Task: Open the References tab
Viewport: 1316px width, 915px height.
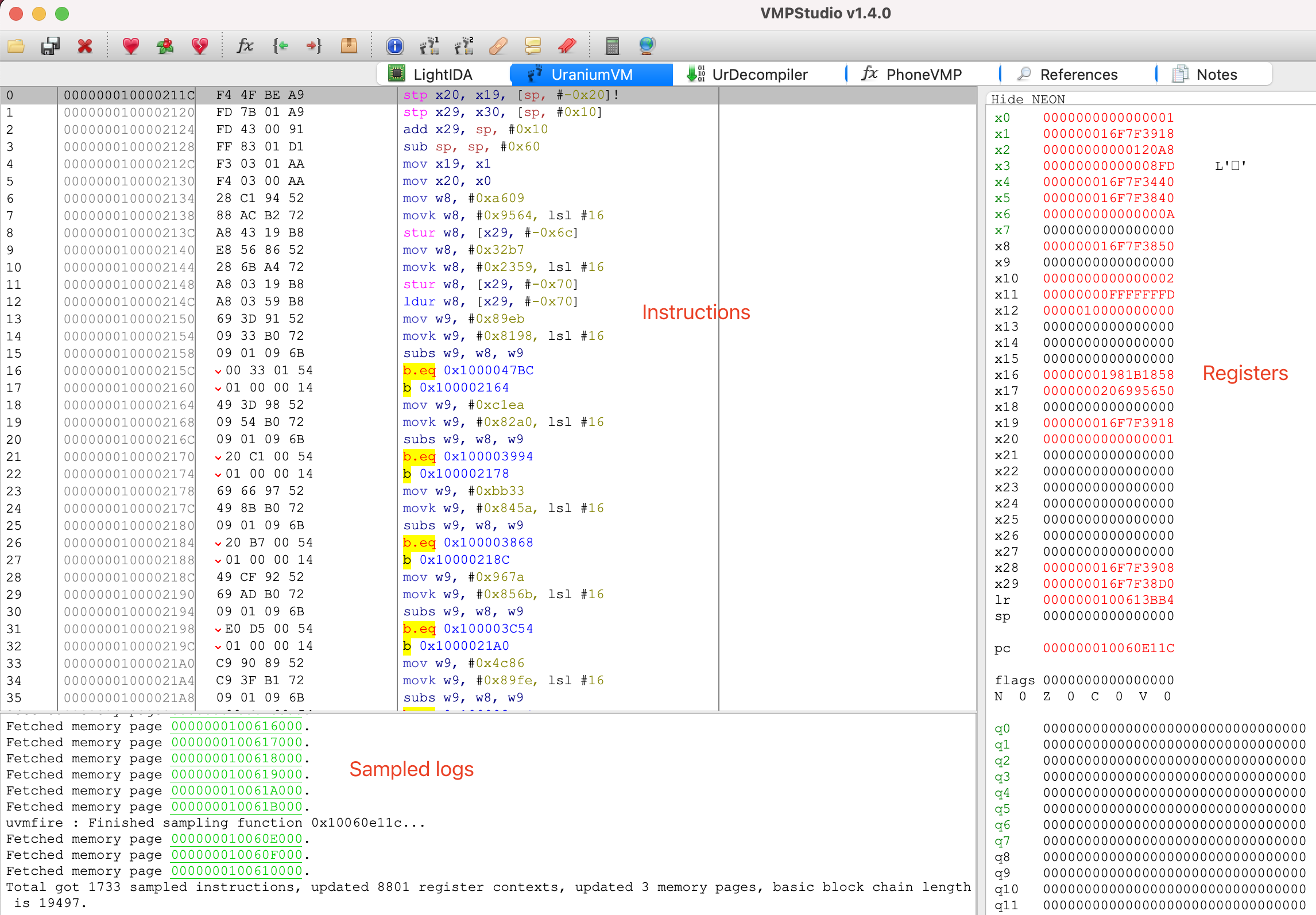Action: tap(1078, 74)
